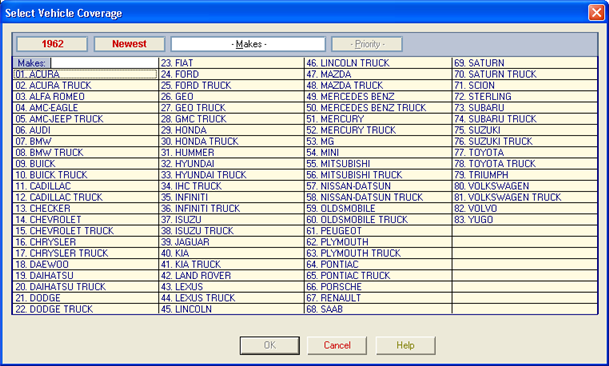This screenshot has height=366, width=609.
Task: Select 66. PORSCHE in list
Action: [378, 287]
